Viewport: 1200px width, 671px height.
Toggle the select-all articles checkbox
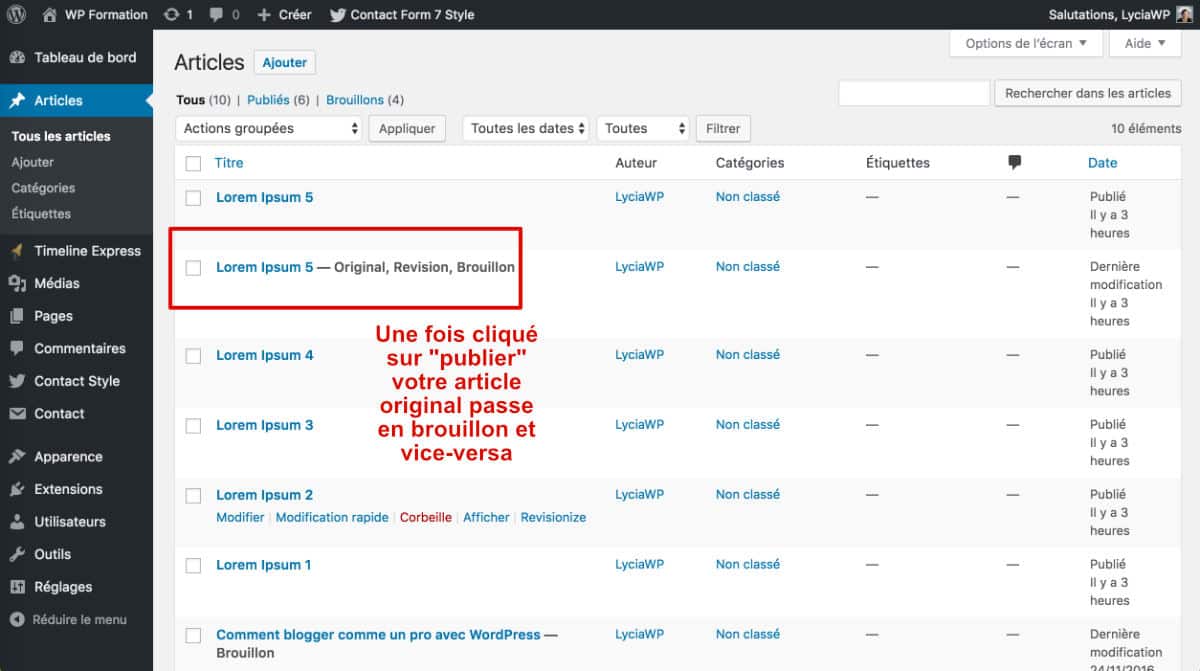tap(193, 162)
